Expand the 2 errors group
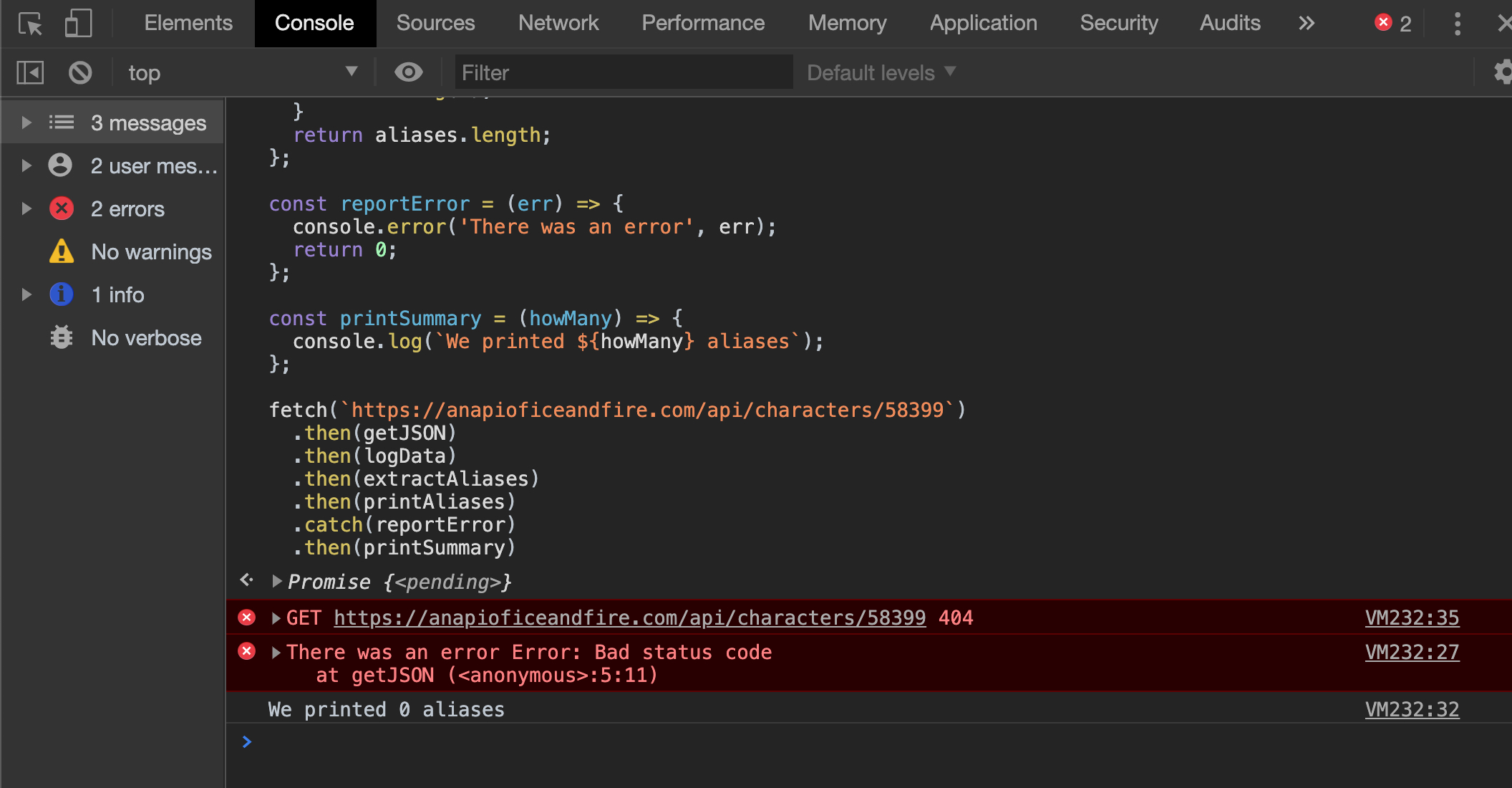 26,208
